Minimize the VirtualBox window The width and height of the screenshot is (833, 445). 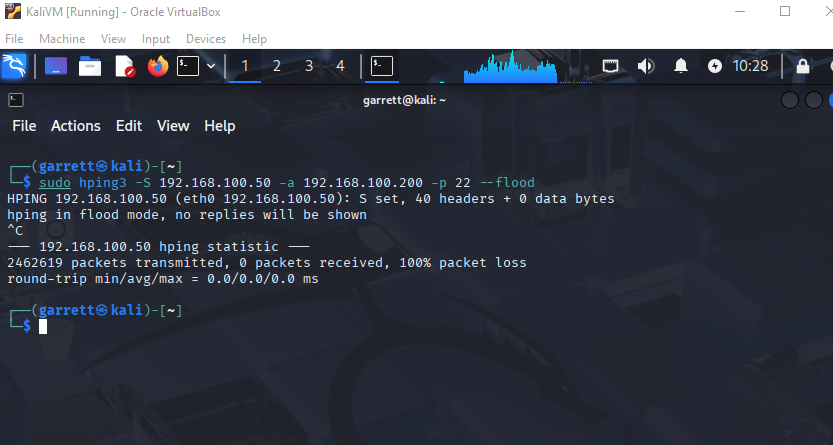coord(740,11)
